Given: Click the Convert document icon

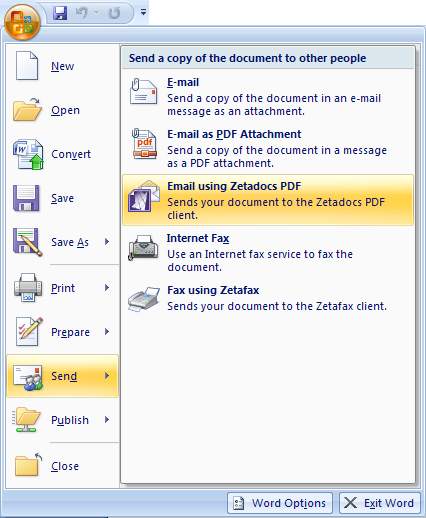Looking at the screenshot, I should tap(28, 154).
